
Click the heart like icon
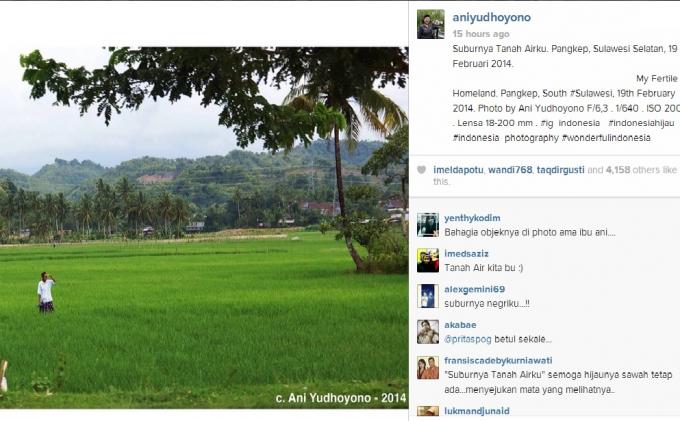(x=421, y=170)
